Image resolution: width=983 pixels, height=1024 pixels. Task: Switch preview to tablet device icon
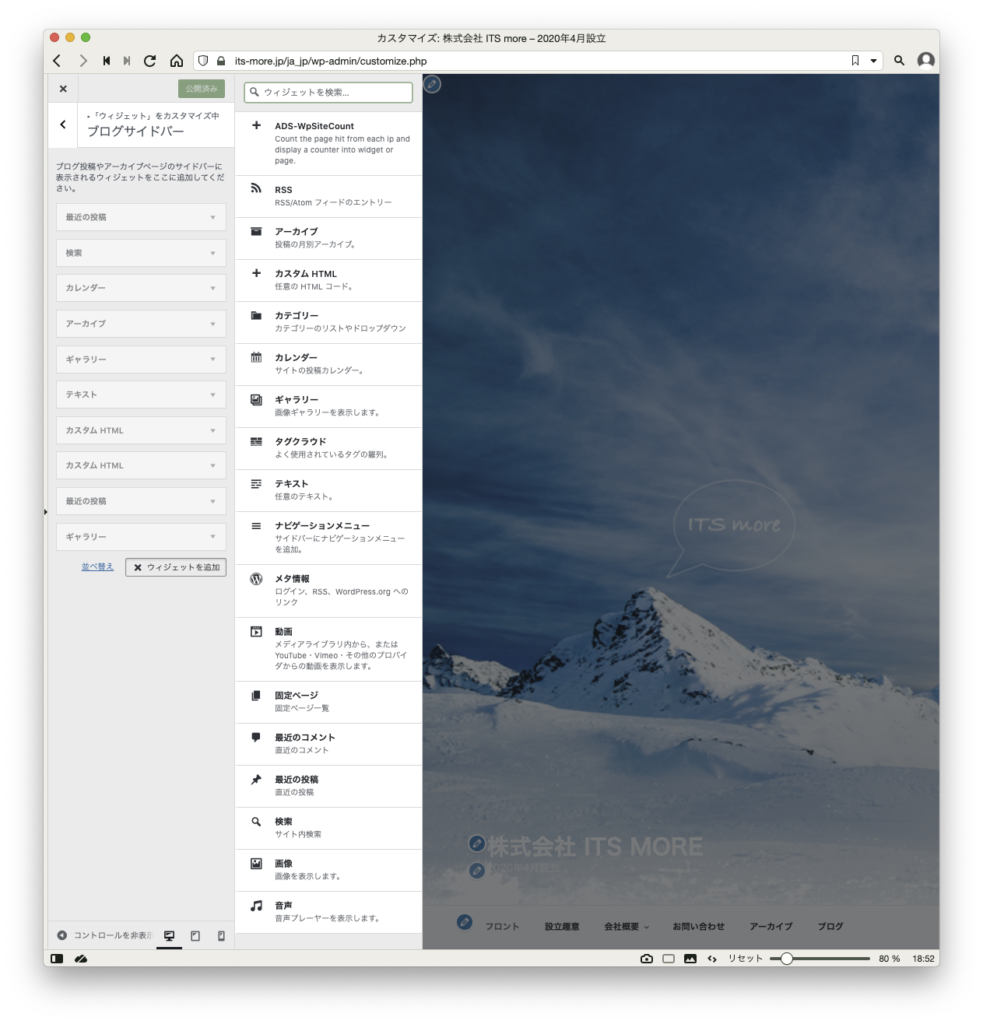click(x=195, y=936)
